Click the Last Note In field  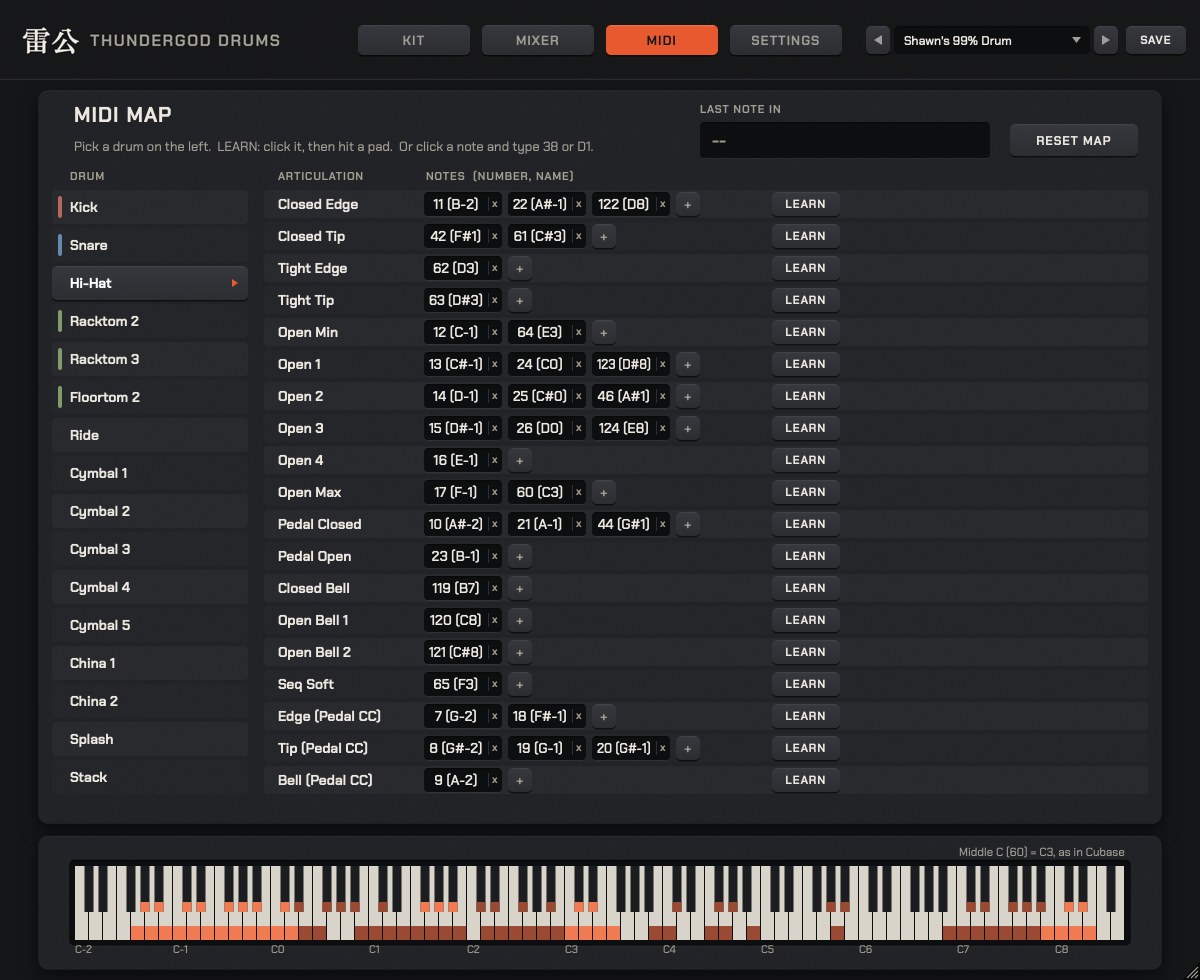pos(845,140)
